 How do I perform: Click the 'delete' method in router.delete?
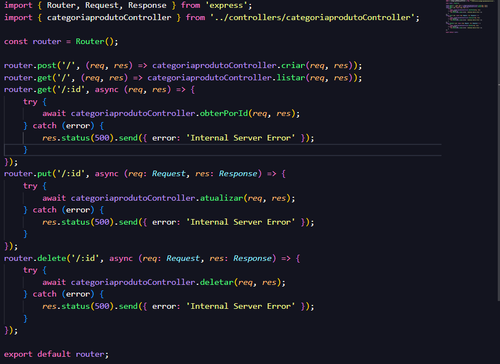tap(52, 258)
